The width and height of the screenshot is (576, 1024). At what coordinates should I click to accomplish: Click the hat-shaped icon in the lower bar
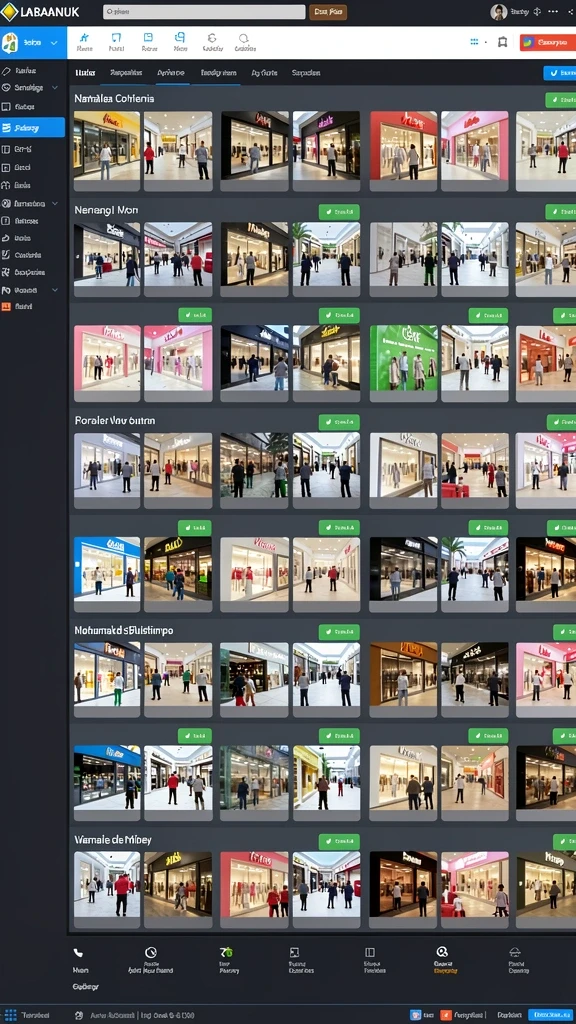[x=515, y=952]
